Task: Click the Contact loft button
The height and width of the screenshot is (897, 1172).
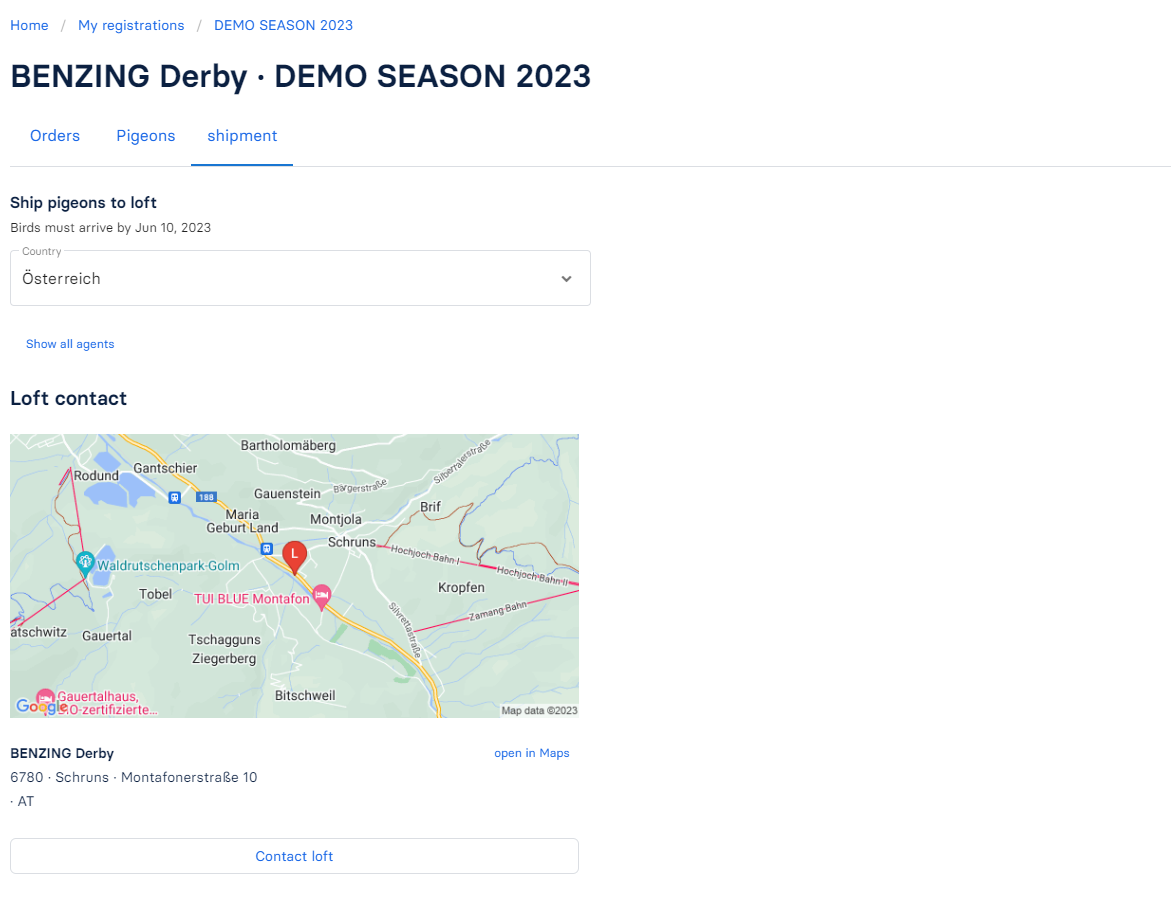Action: (294, 856)
